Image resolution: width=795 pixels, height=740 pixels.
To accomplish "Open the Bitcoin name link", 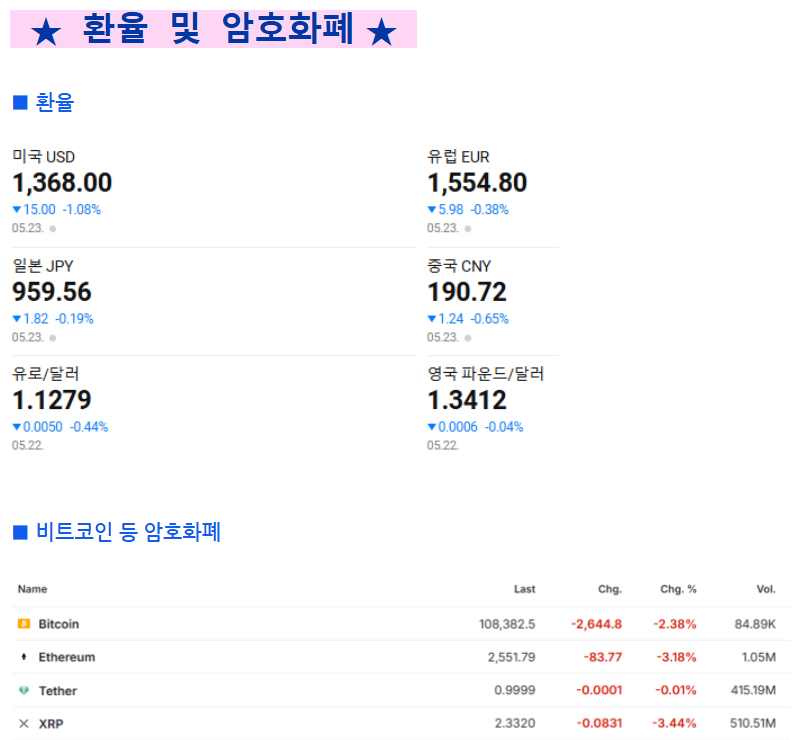I will (x=59, y=624).
